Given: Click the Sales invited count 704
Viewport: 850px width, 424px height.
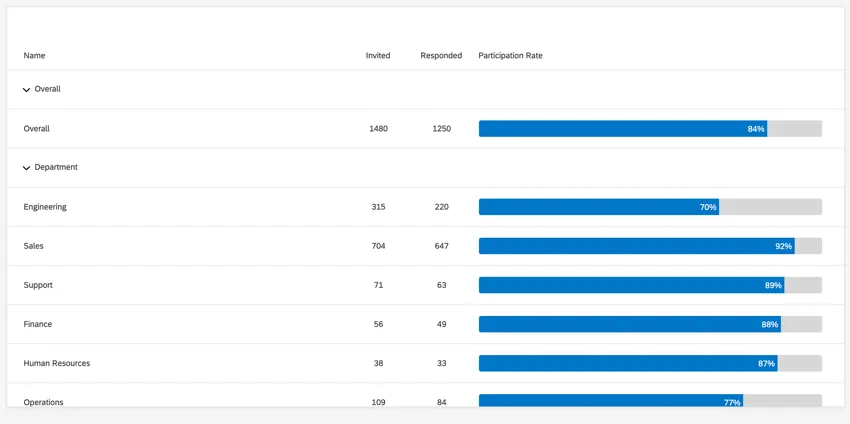Looking at the screenshot, I should click(x=378, y=246).
